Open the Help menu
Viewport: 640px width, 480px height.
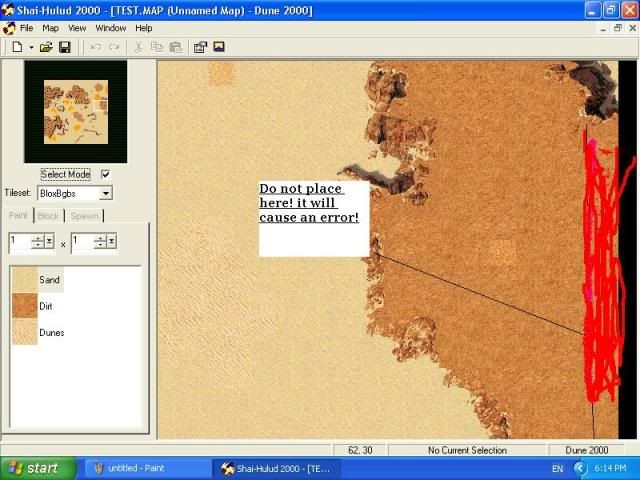point(144,28)
